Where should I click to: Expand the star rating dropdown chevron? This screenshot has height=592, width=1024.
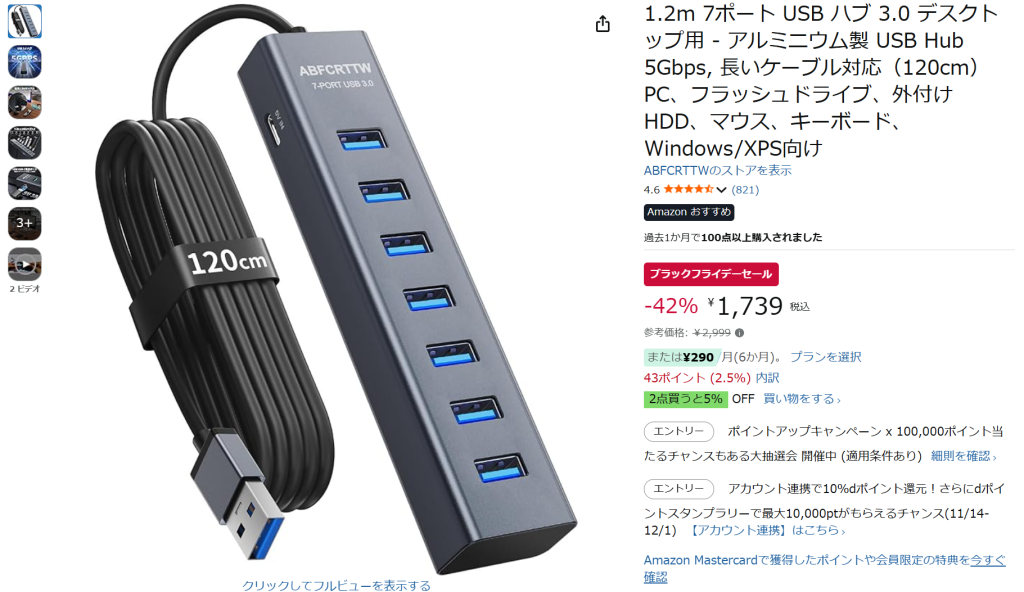coord(721,190)
